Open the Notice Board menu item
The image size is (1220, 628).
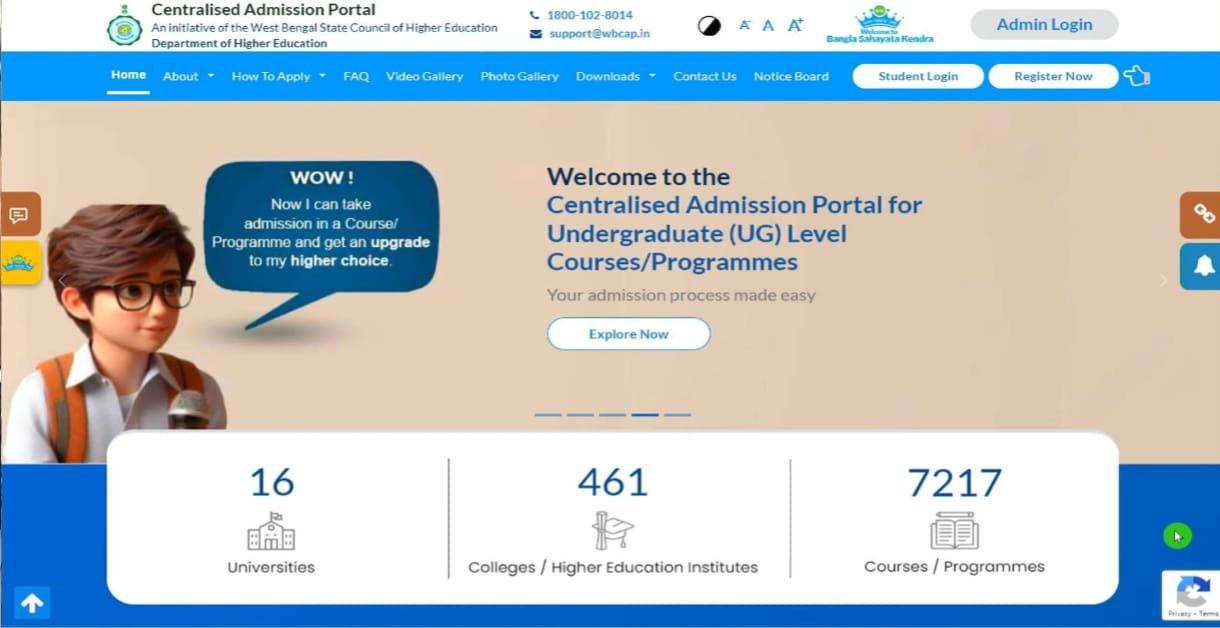click(791, 76)
